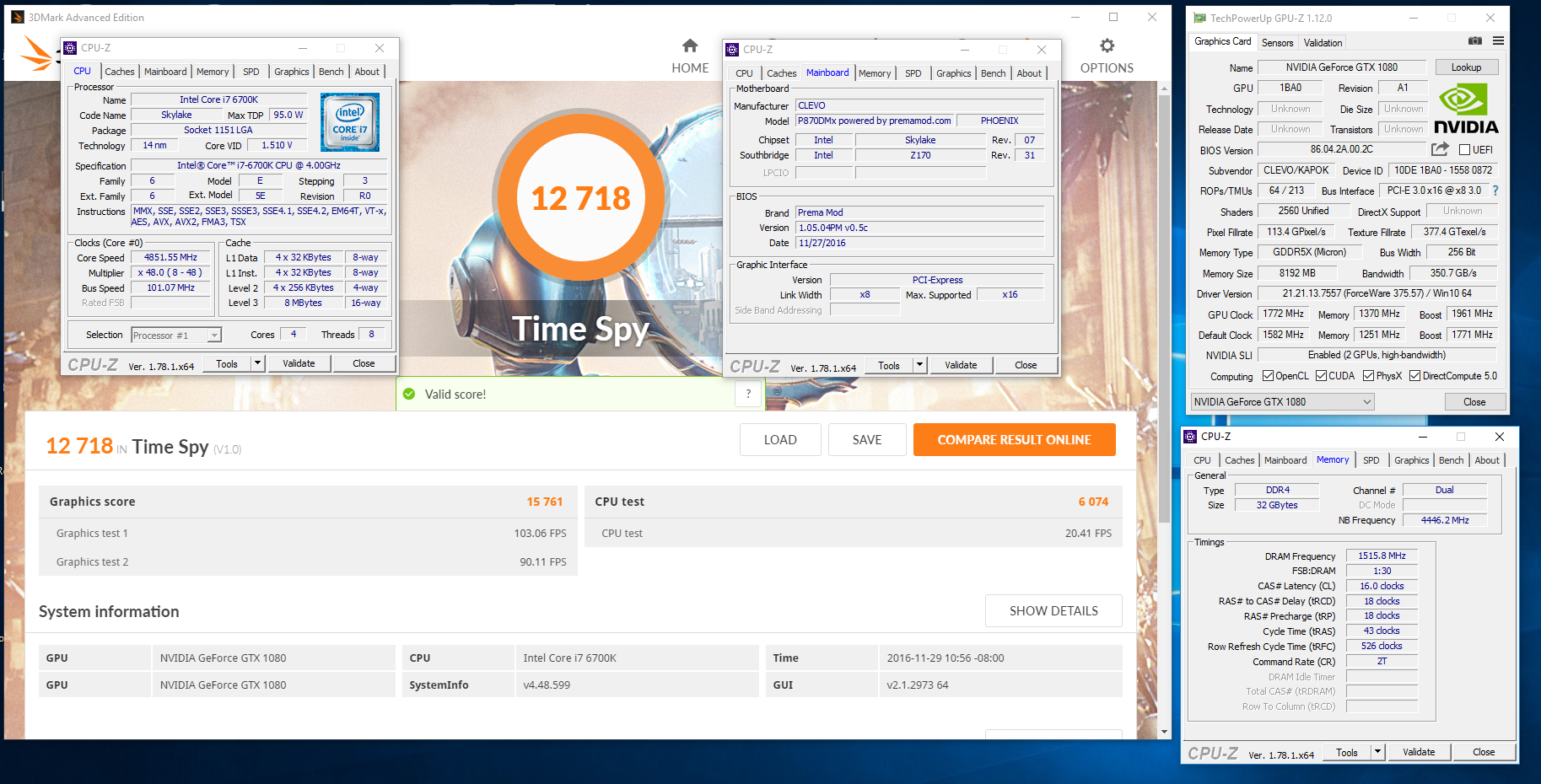
Task: Click LOAD button in 3DMark
Action: pyautogui.click(x=780, y=440)
